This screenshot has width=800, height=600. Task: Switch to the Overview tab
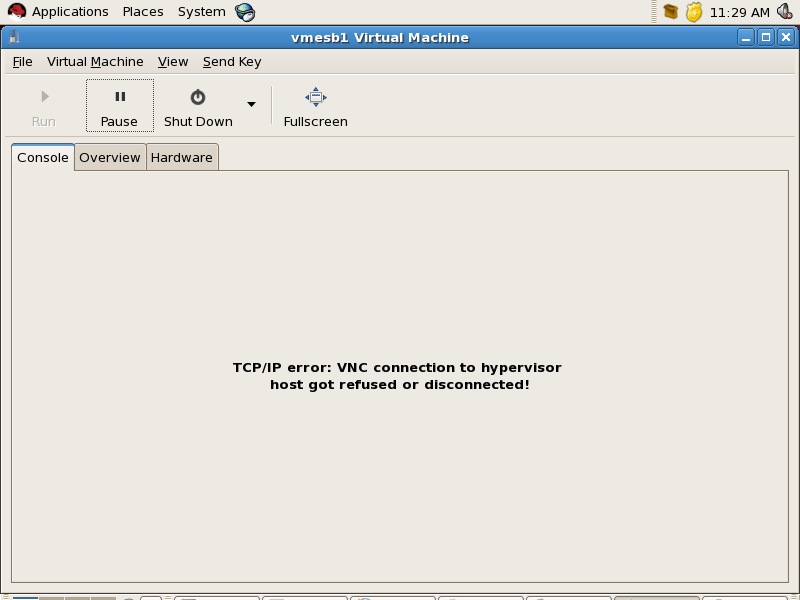(x=110, y=158)
